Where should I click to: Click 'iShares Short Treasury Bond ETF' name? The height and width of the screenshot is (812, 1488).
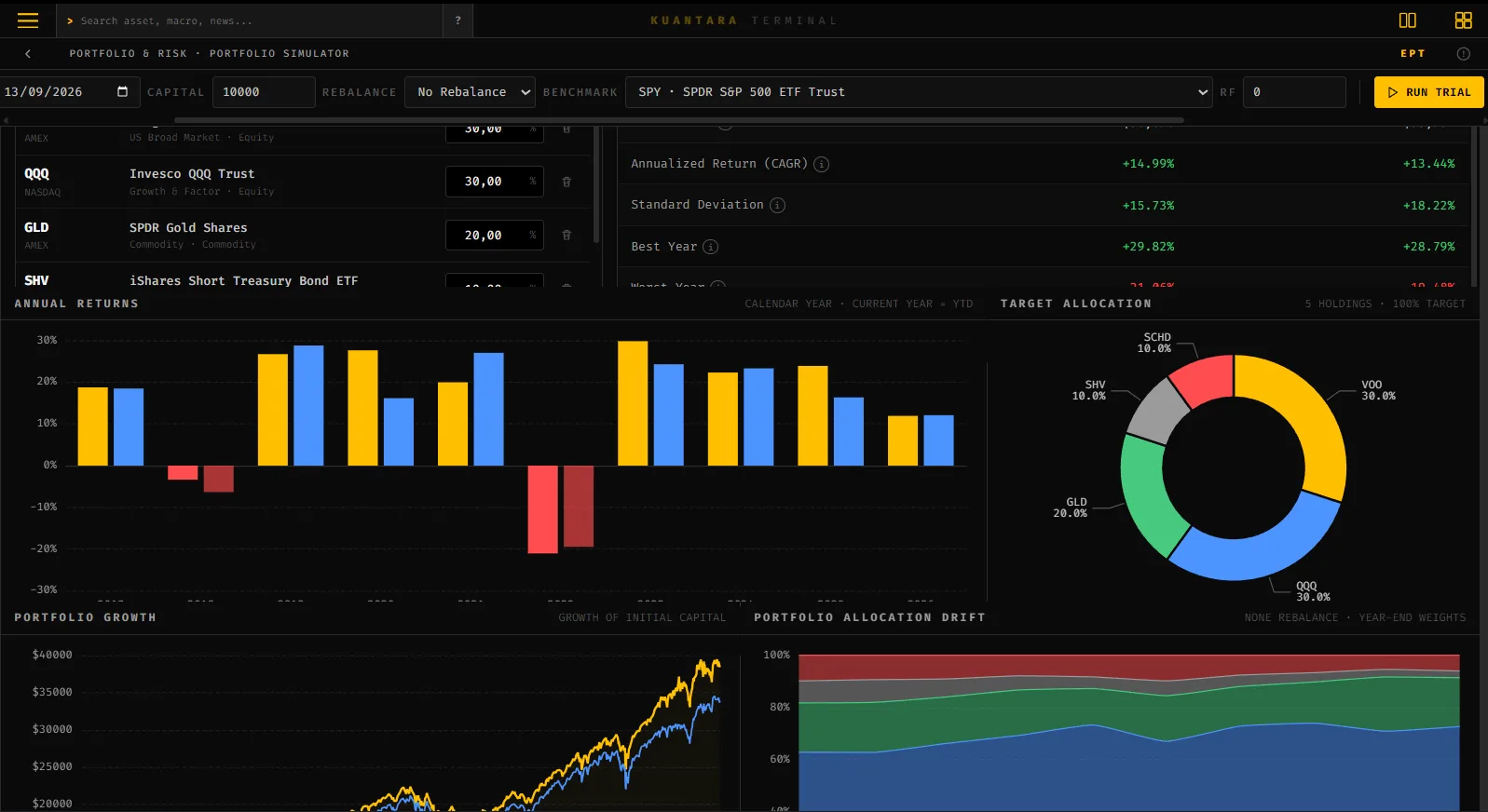(244, 281)
